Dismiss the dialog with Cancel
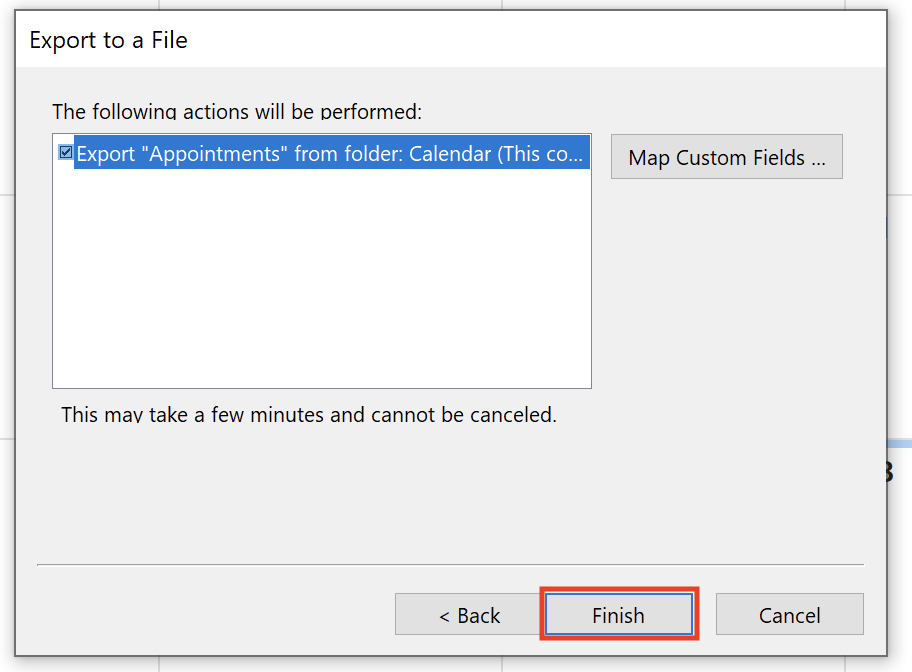912x672 pixels. 789,614
